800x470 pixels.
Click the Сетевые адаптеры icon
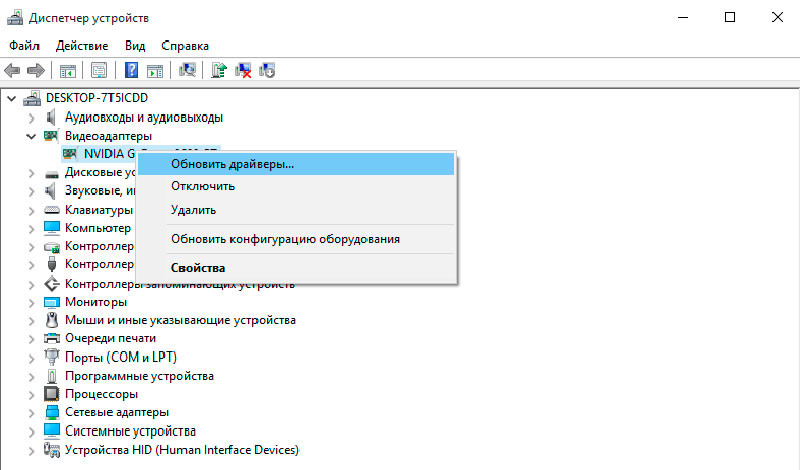coord(52,412)
